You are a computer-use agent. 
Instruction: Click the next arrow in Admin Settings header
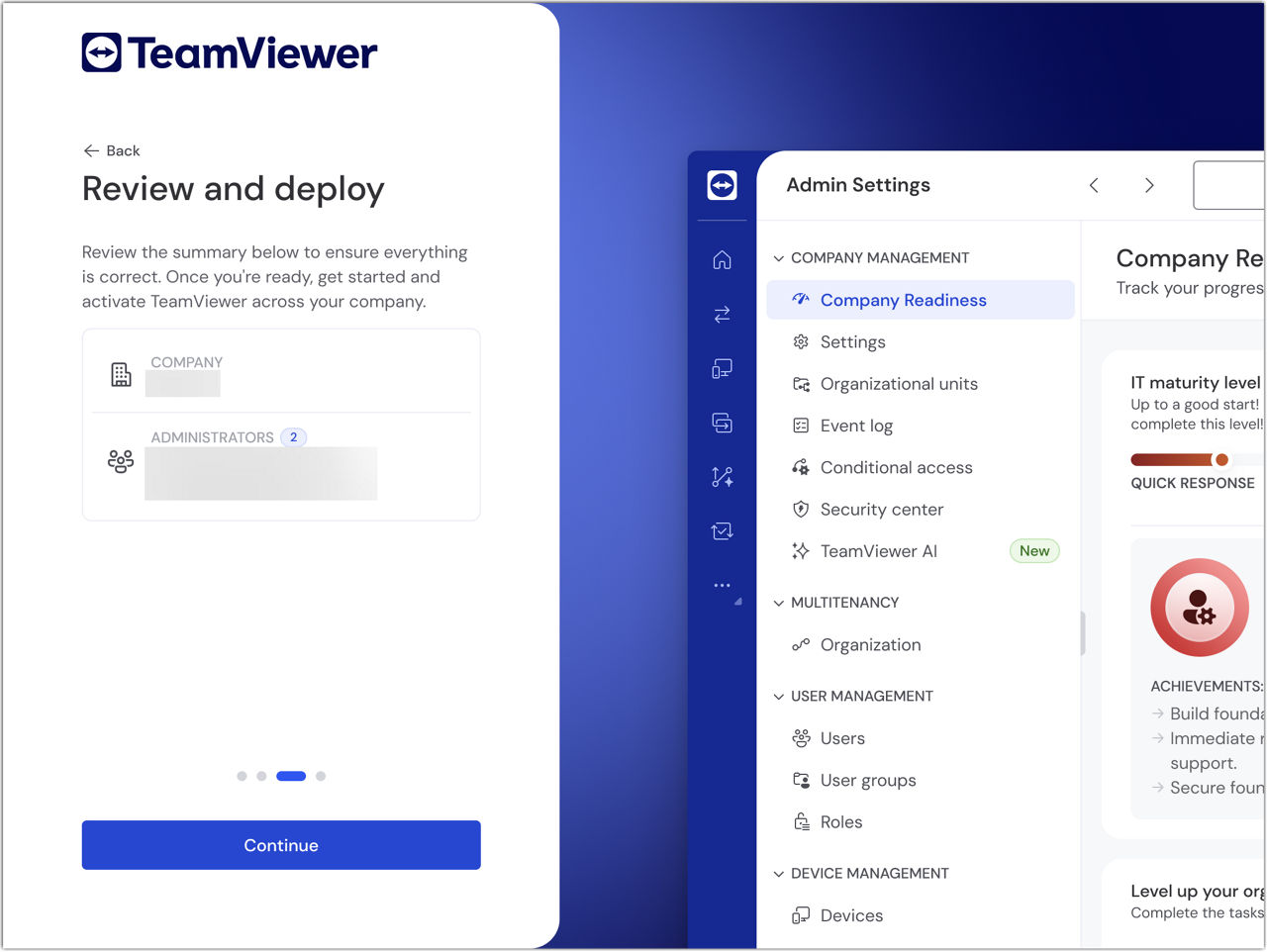(x=1149, y=186)
